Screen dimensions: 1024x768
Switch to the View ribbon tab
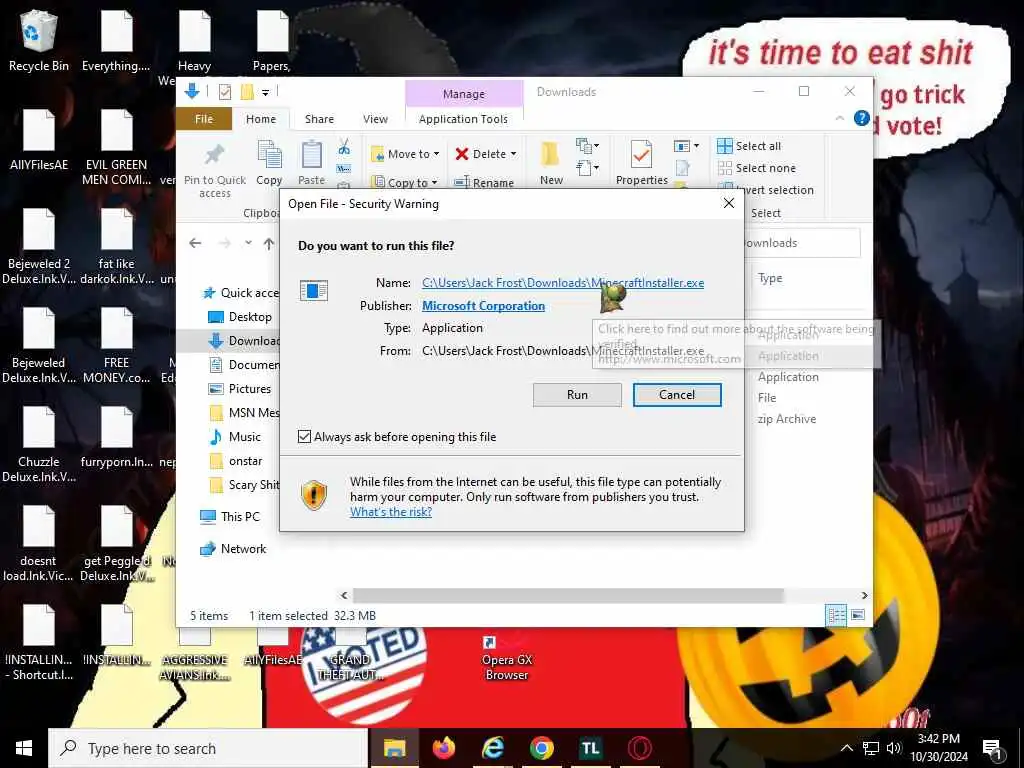[x=375, y=119]
